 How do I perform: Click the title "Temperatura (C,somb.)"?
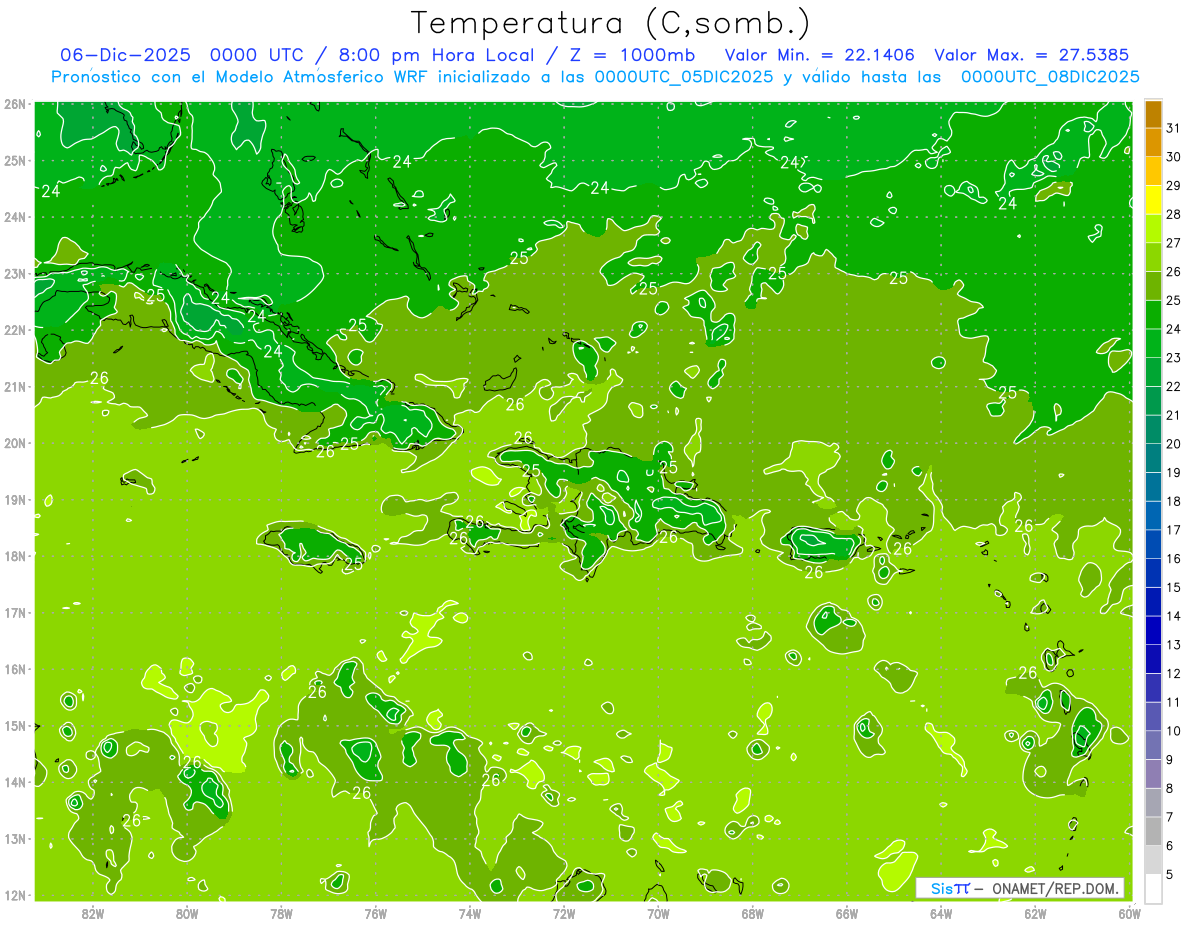point(611,23)
